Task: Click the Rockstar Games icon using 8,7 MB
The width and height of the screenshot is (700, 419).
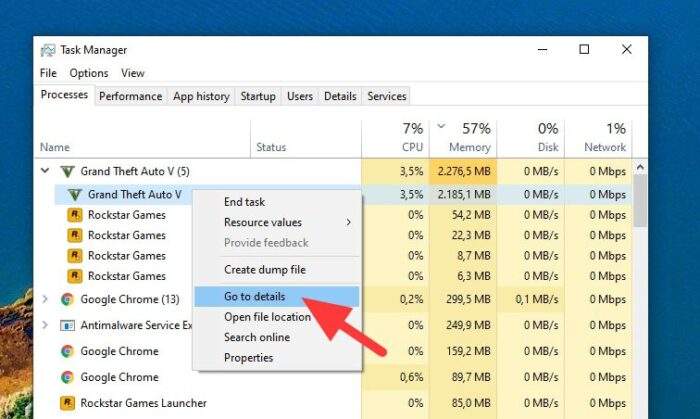Action: 75,256
